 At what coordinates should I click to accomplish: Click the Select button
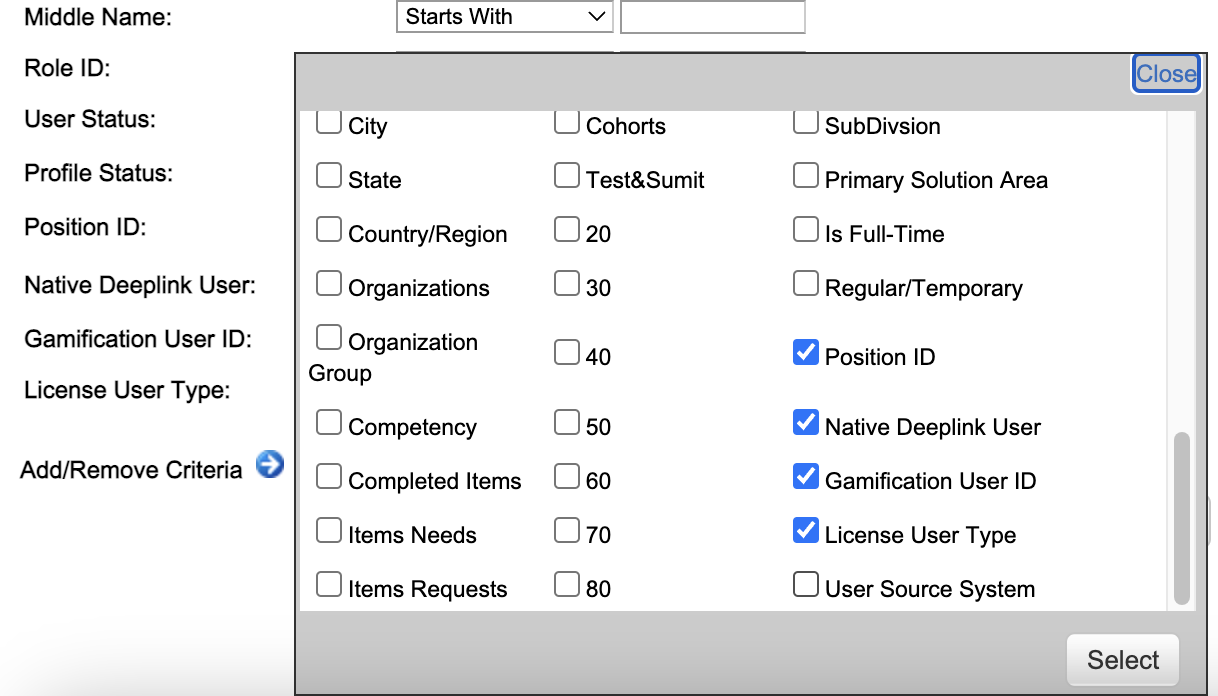[x=1123, y=660]
